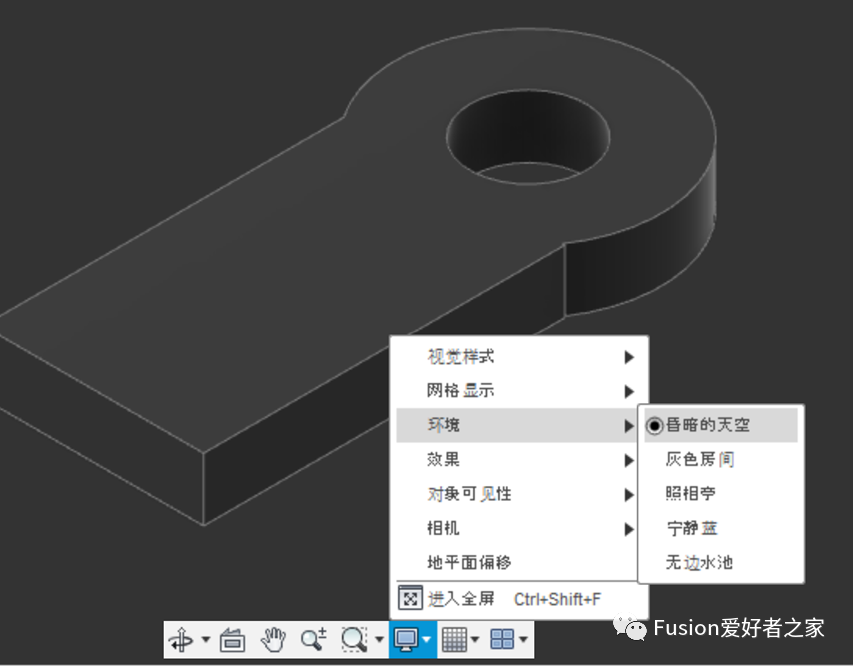Click the Look At icon
Image resolution: width=853 pixels, height=666 pixels.
(232, 639)
